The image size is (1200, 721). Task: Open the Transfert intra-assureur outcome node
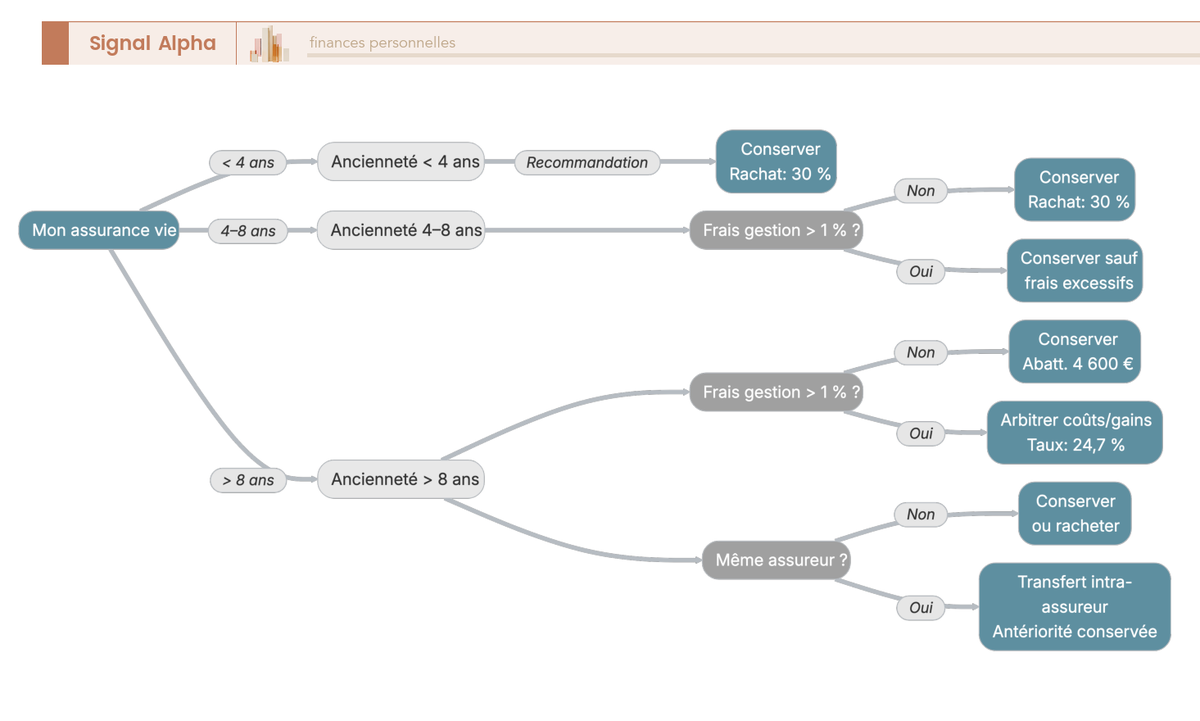1075,606
